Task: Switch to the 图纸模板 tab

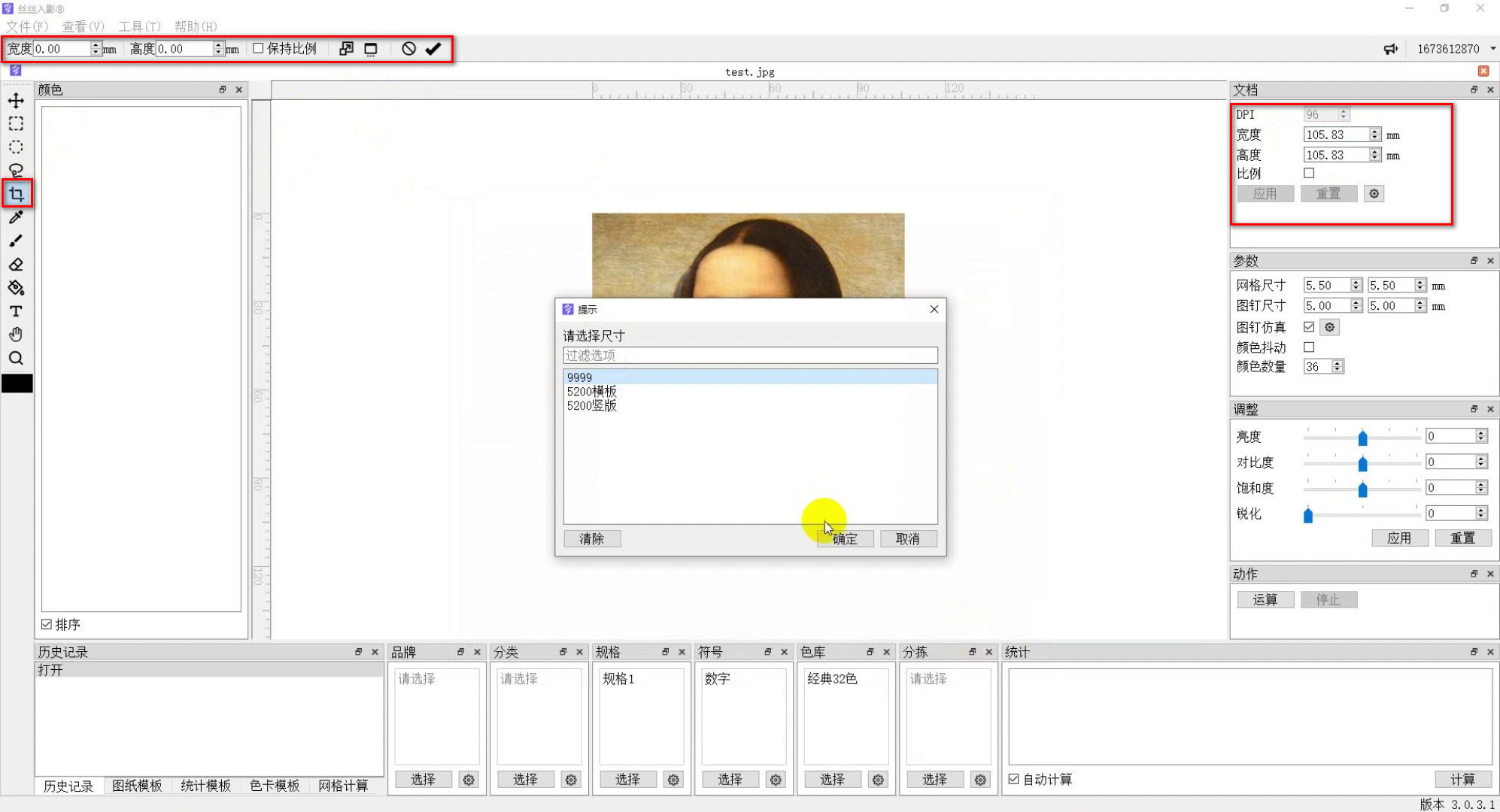Action: [x=137, y=786]
